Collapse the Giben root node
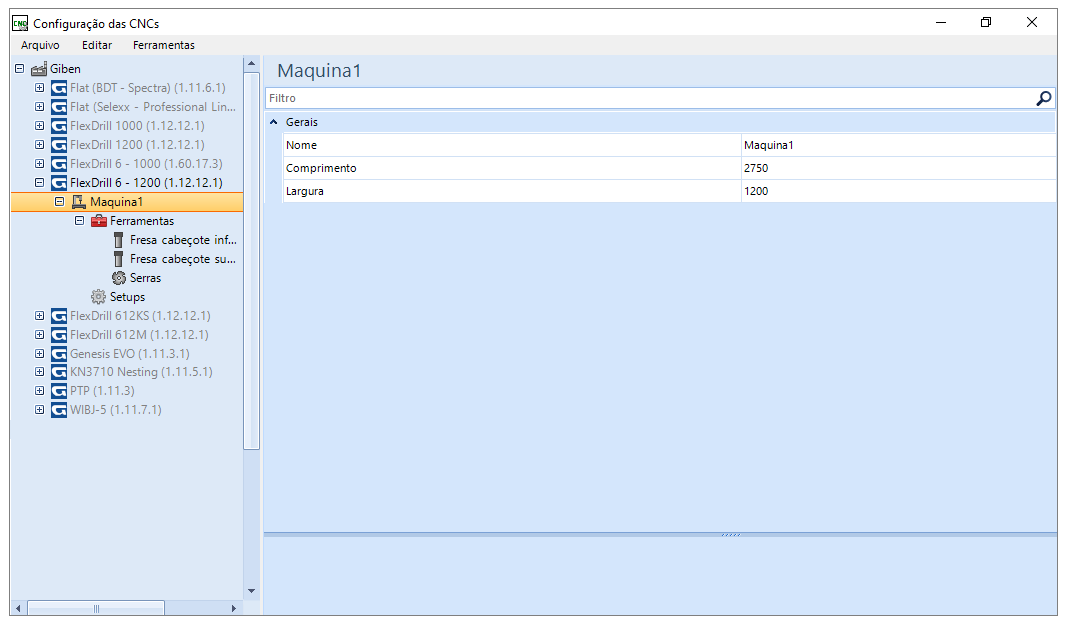Image resolution: width=1067 pixels, height=627 pixels. coord(20,69)
